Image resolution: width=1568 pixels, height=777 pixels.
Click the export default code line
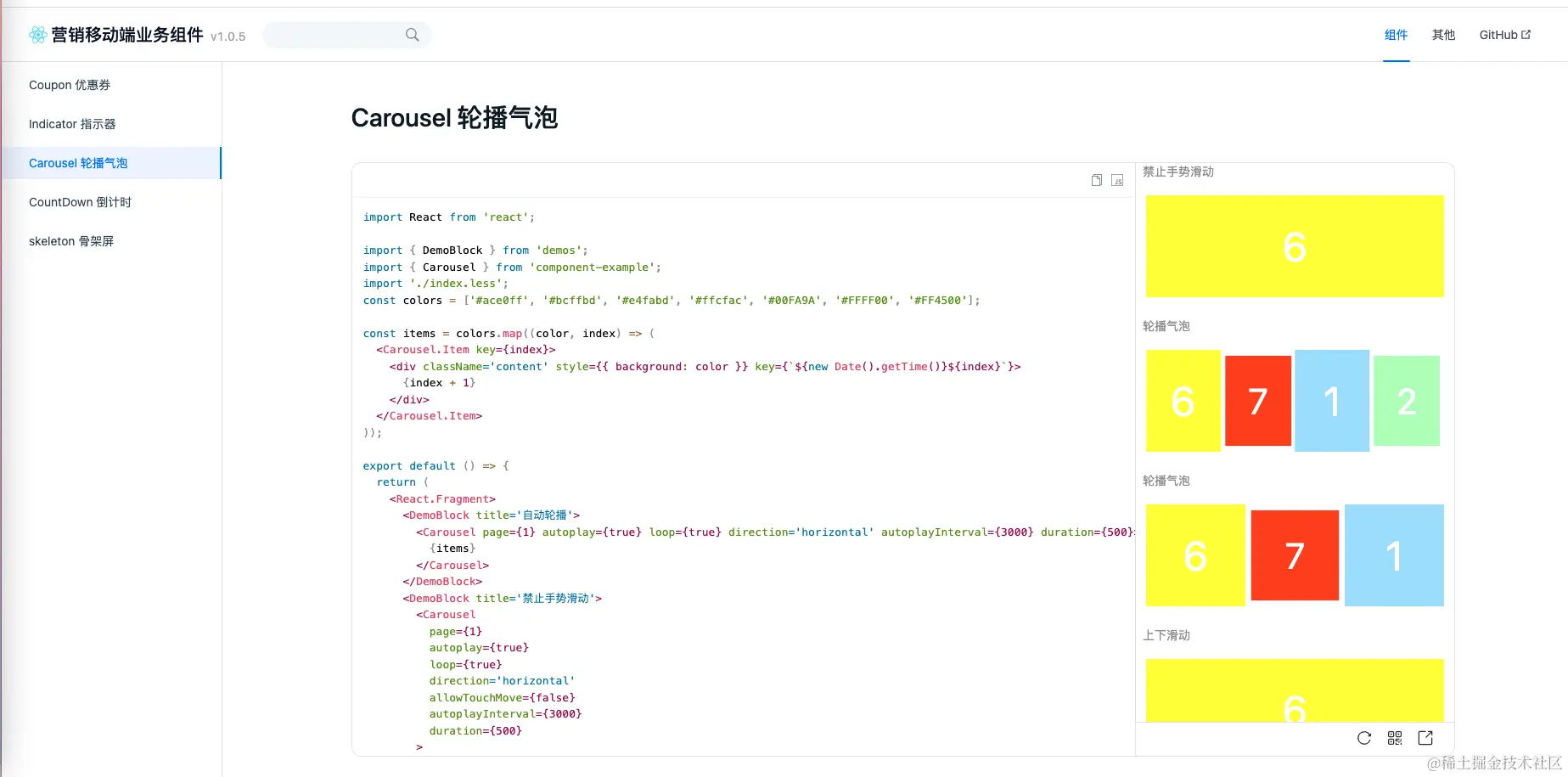coord(436,466)
